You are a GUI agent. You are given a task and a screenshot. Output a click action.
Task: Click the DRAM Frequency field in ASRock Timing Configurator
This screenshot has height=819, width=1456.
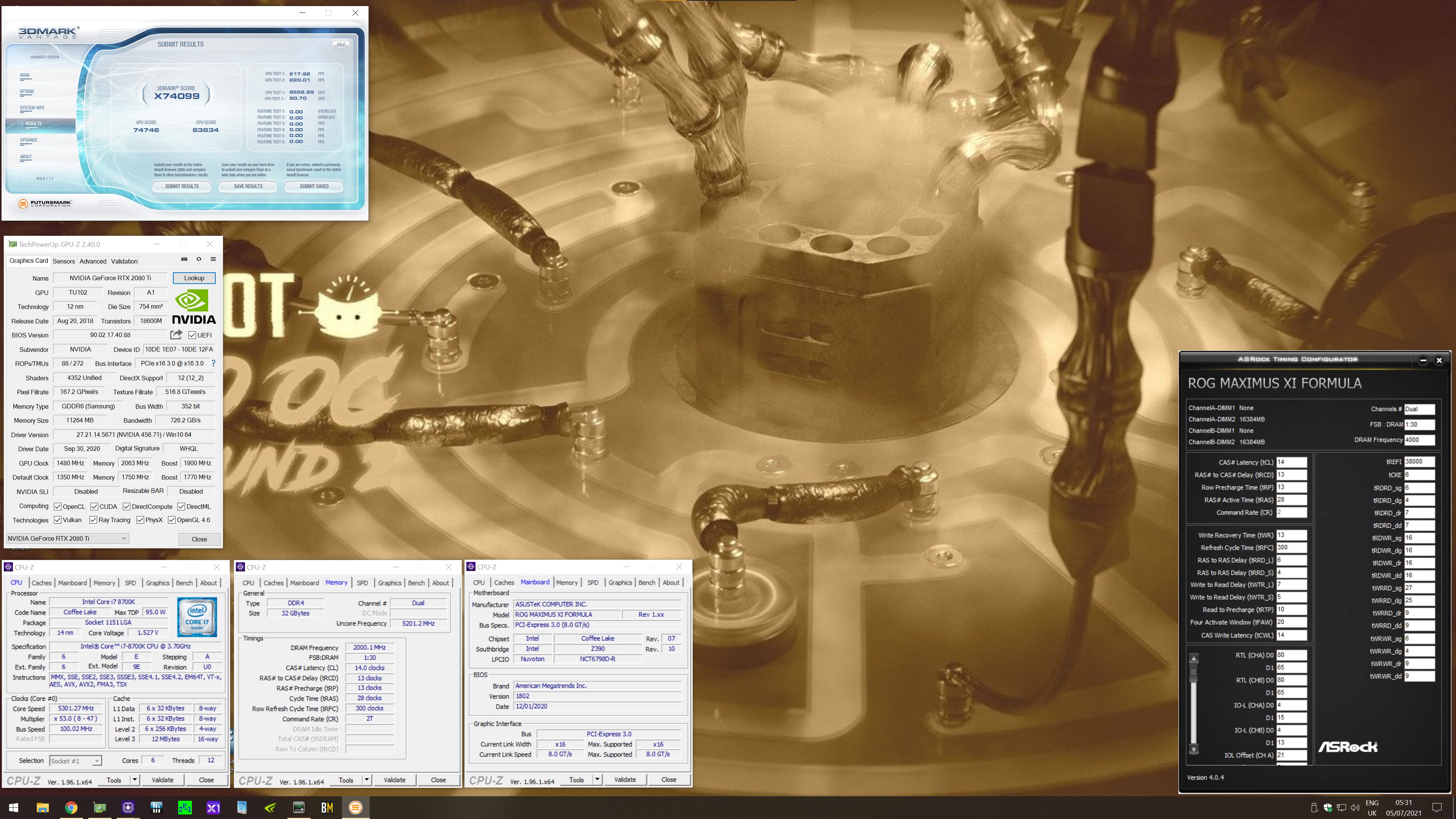[1419, 440]
